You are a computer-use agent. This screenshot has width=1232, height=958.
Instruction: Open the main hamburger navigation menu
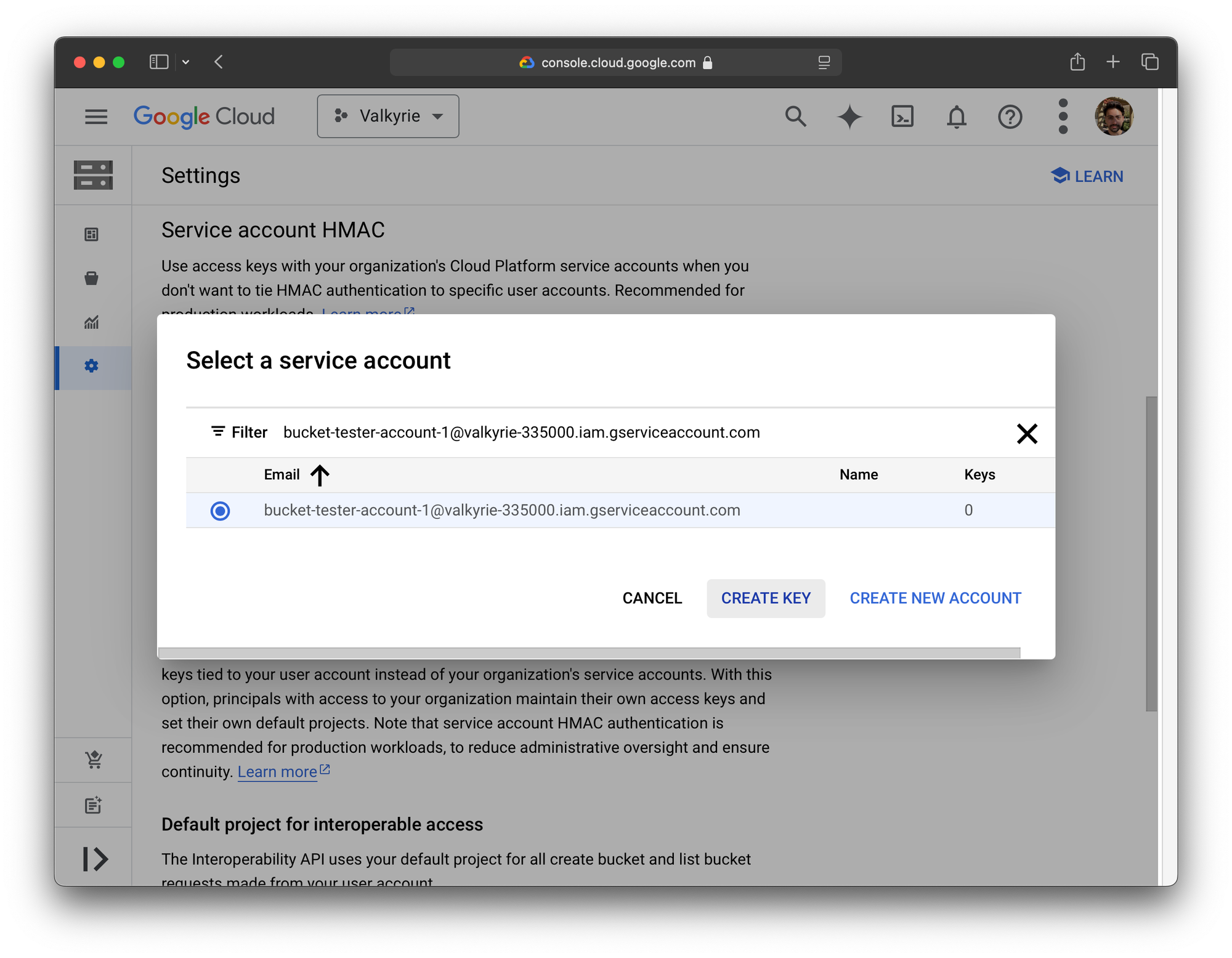pos(96,116)
